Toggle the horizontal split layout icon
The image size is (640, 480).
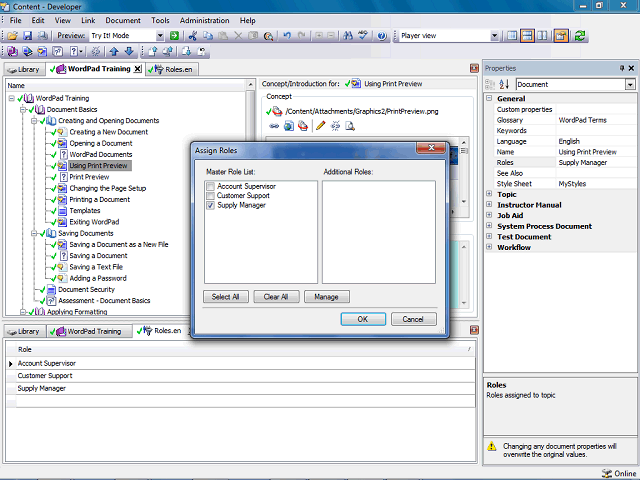coord(527,36)
